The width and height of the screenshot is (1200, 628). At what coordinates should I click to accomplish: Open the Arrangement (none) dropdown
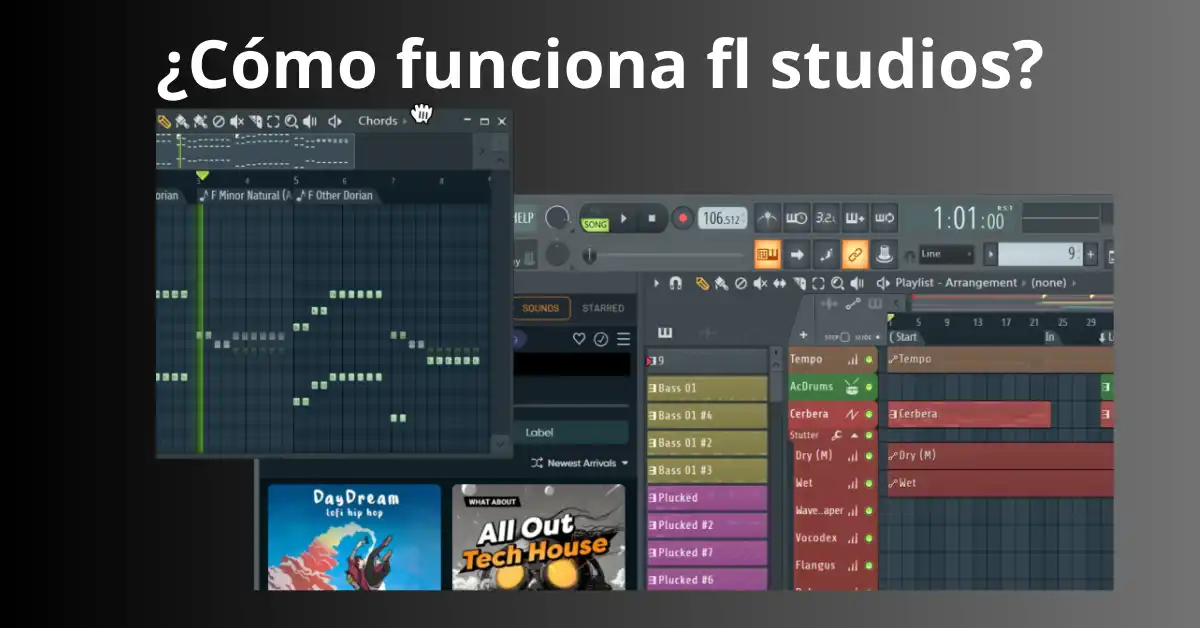coord(1048,283)
